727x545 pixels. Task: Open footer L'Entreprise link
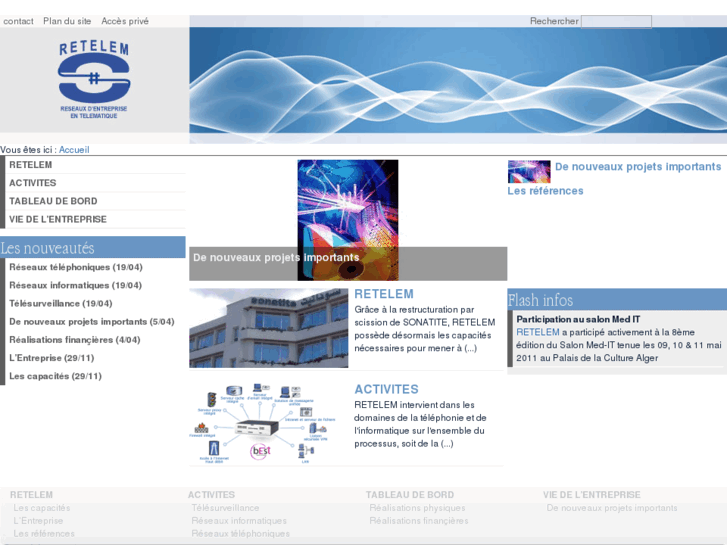pos(38,521)
